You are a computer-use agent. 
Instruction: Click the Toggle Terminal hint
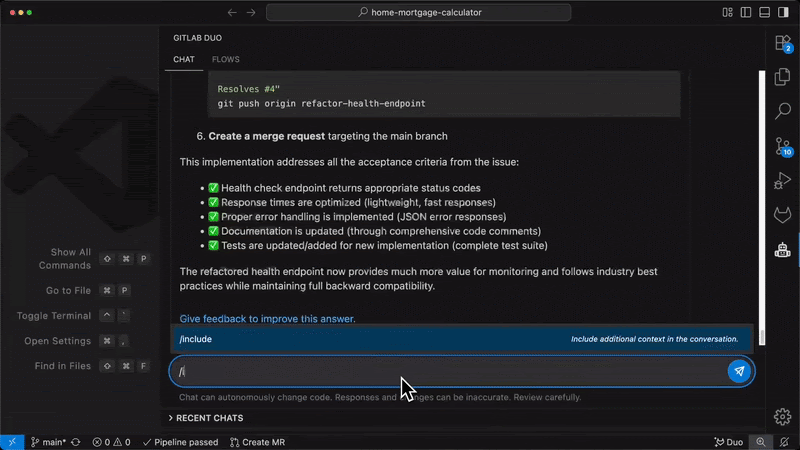54,316
